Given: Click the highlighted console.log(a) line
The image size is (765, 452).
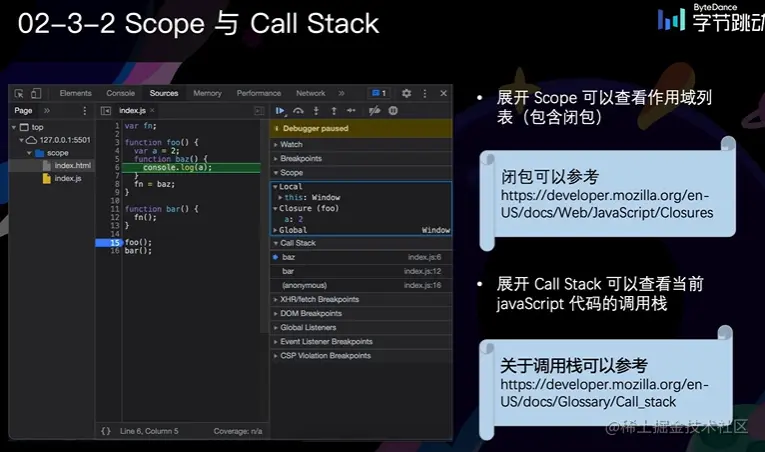Looking at the screenshot, I should pos(191,167).
